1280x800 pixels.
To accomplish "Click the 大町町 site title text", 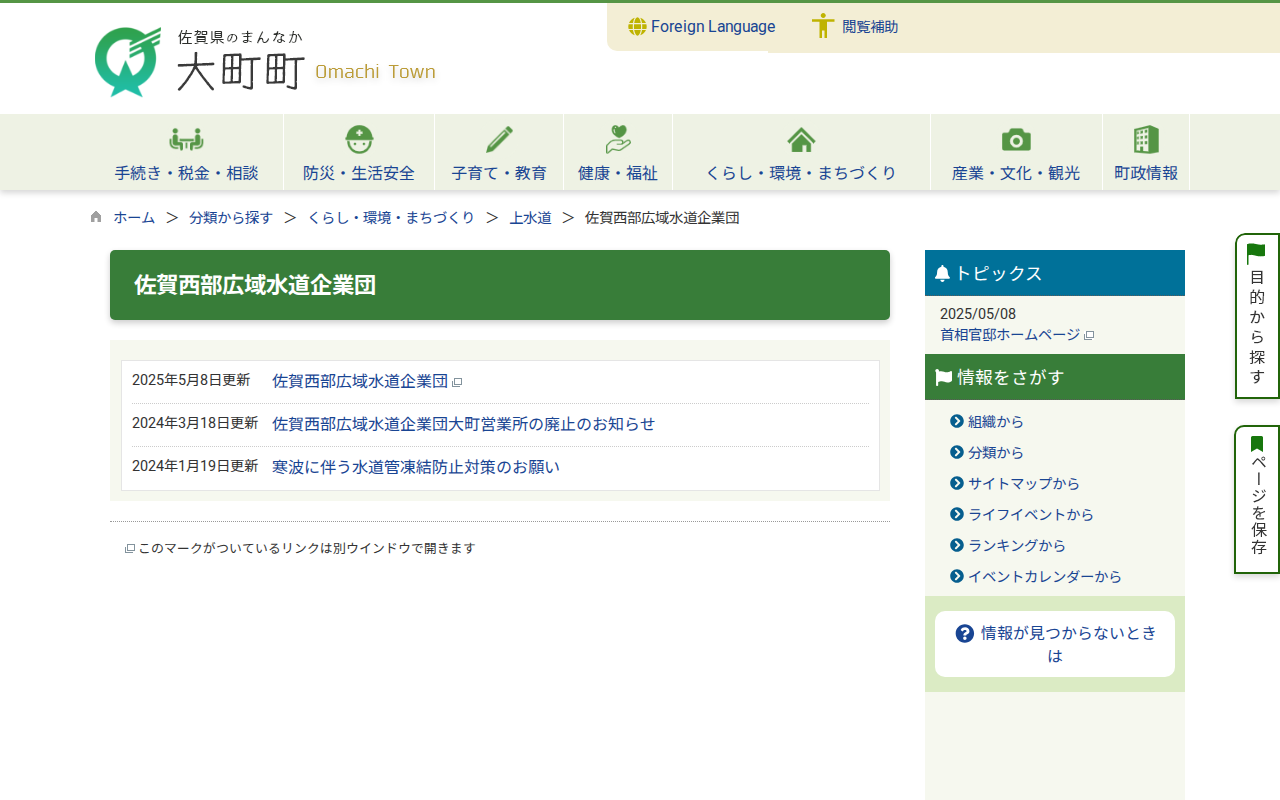I will (241, 71).
